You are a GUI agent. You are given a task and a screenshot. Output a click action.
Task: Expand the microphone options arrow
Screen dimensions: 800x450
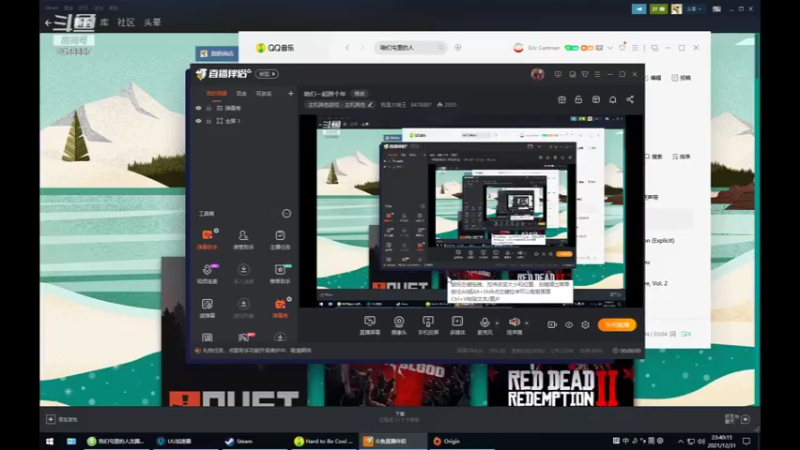[497, 323]
